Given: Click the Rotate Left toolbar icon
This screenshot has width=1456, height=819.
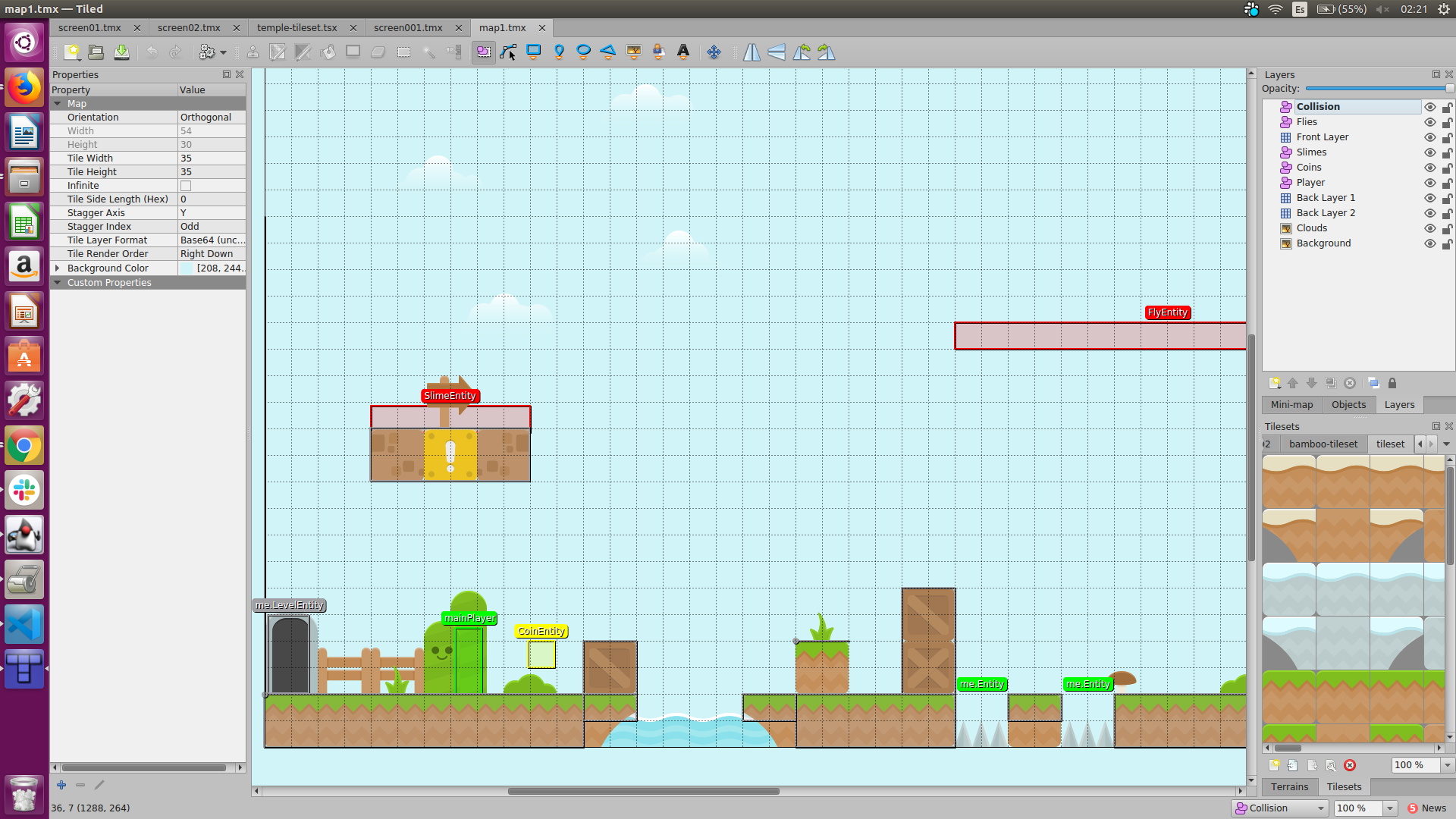Looking at the screenshot, I should pyautogui.click(x=802, y=52).
